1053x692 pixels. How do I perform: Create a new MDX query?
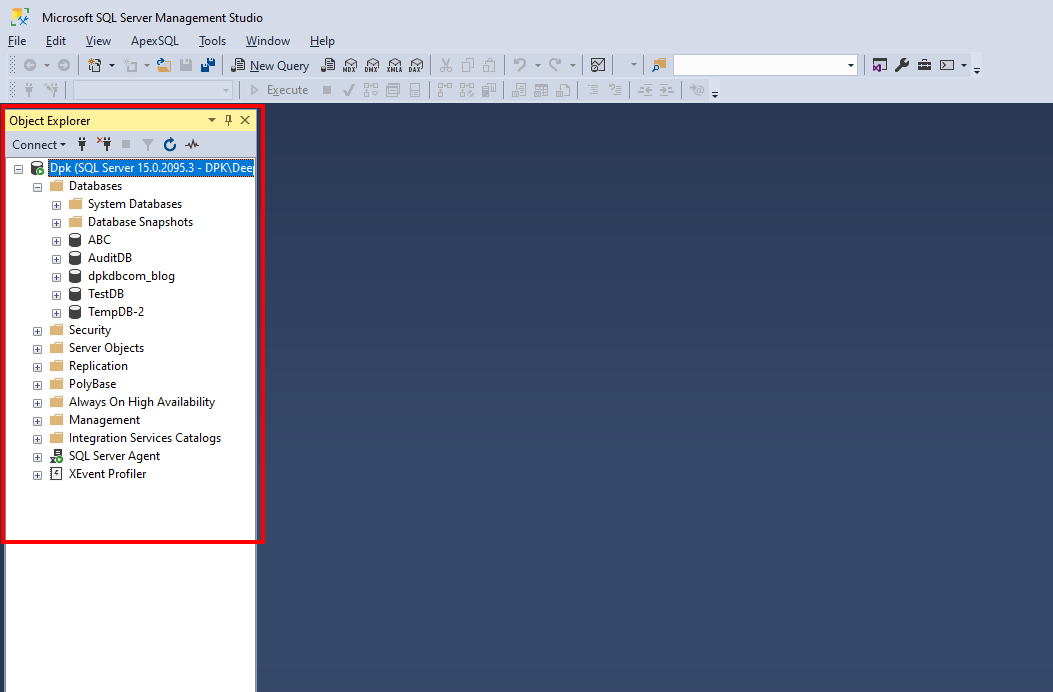pyautogui.click(x=350, y=64)
